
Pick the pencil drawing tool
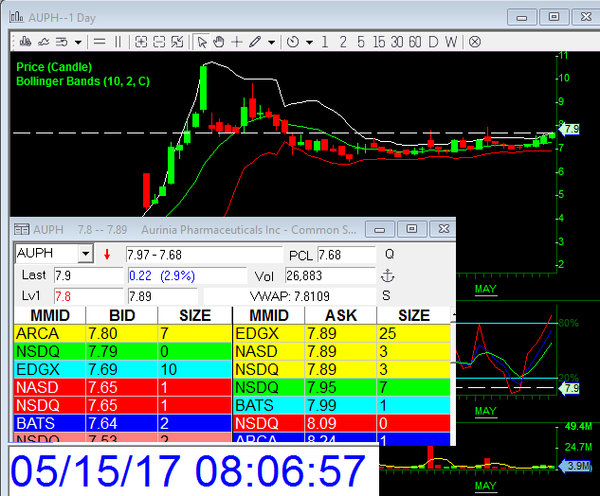point(256,41)
